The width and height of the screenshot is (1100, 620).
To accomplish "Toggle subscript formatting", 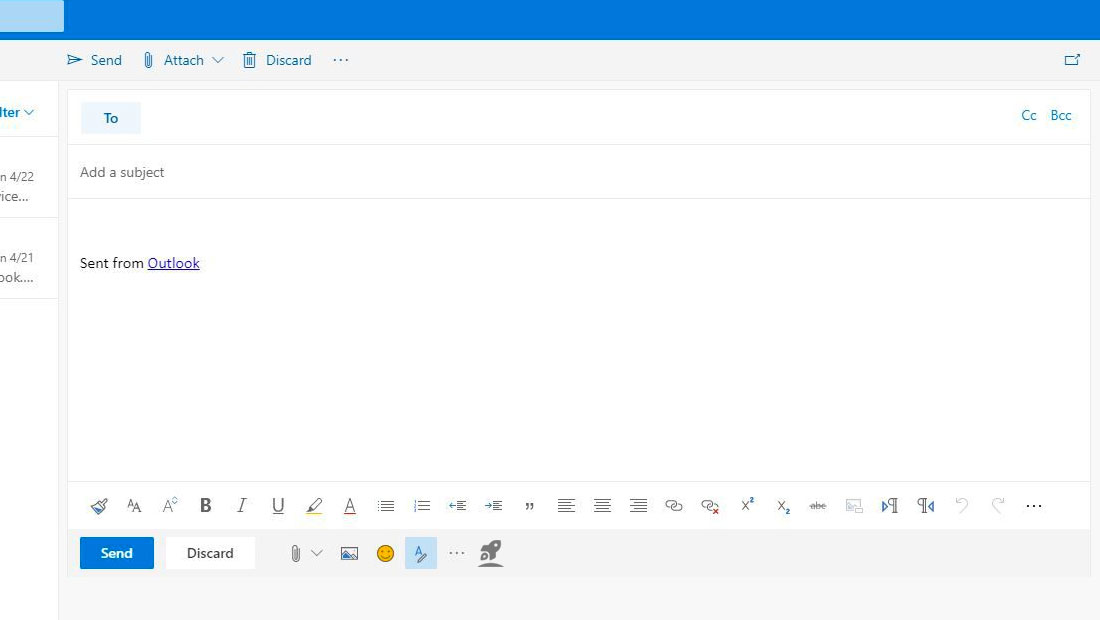I will click(x=783, y=506).
